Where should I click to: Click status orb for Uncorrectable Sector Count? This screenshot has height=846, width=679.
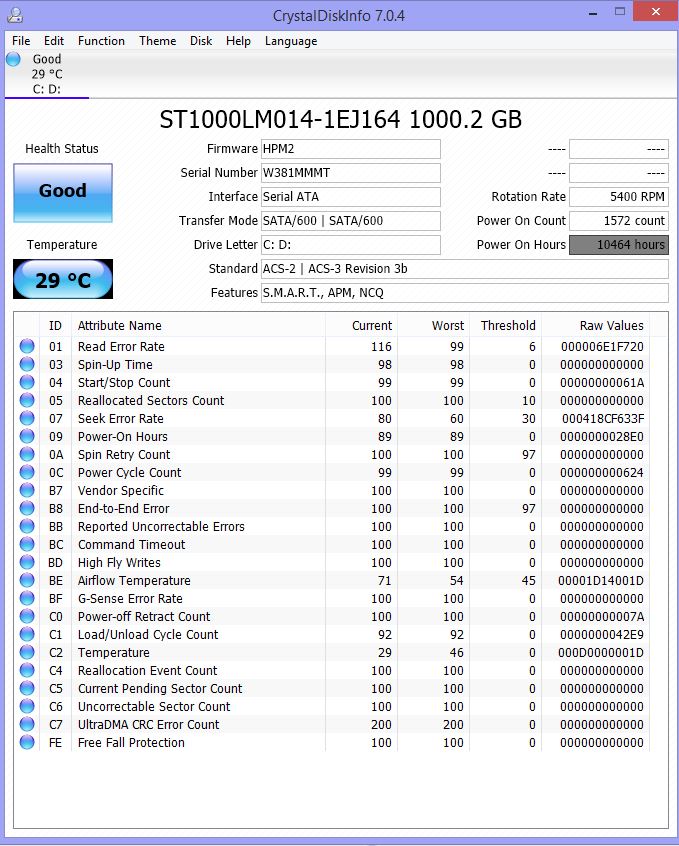(27, 706)
